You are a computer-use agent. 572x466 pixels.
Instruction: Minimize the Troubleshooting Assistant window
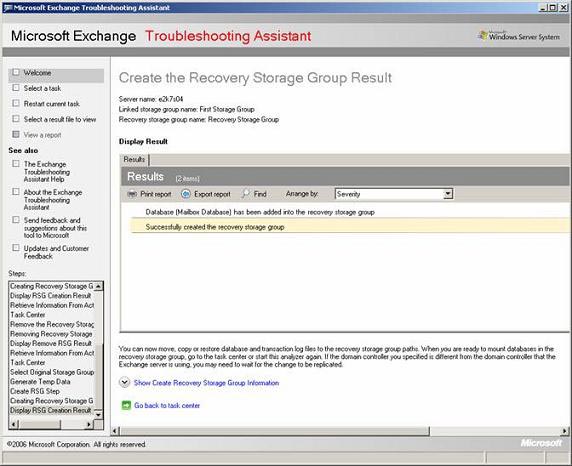[x=544, y=7]
